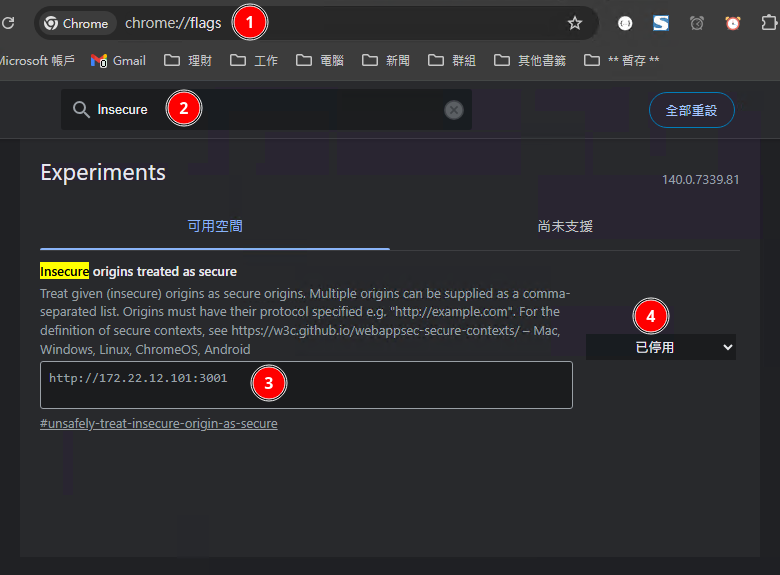Screen dimensions: 780x575
Task: Click the round white extension icon
Action: 625,23
